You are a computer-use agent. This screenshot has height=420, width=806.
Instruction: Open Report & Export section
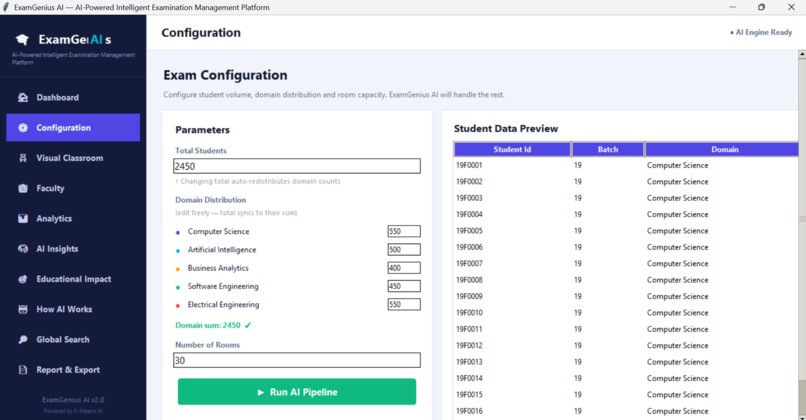click(73, 370)
